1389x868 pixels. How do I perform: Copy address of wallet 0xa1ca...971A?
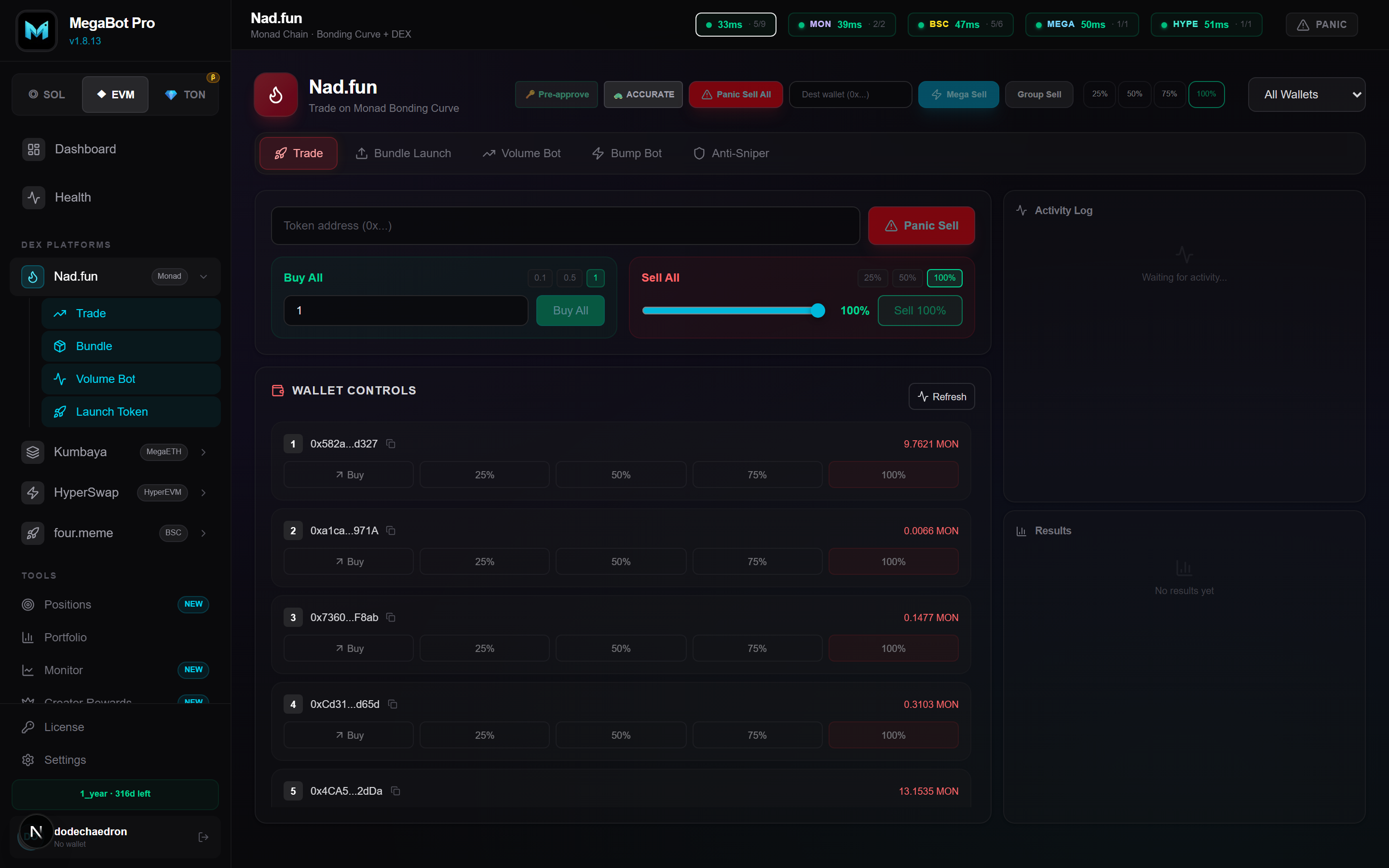pyautogui.click(x=391, y=530)
